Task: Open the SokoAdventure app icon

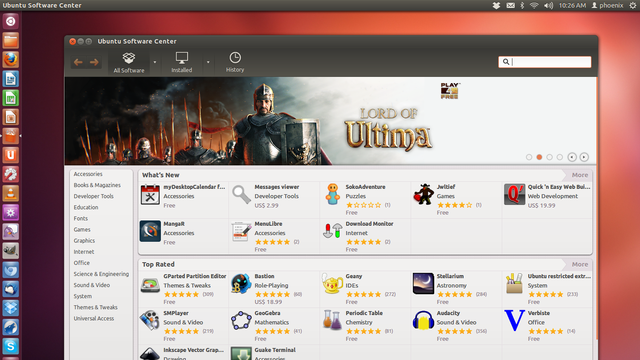Action: [333, 194]
